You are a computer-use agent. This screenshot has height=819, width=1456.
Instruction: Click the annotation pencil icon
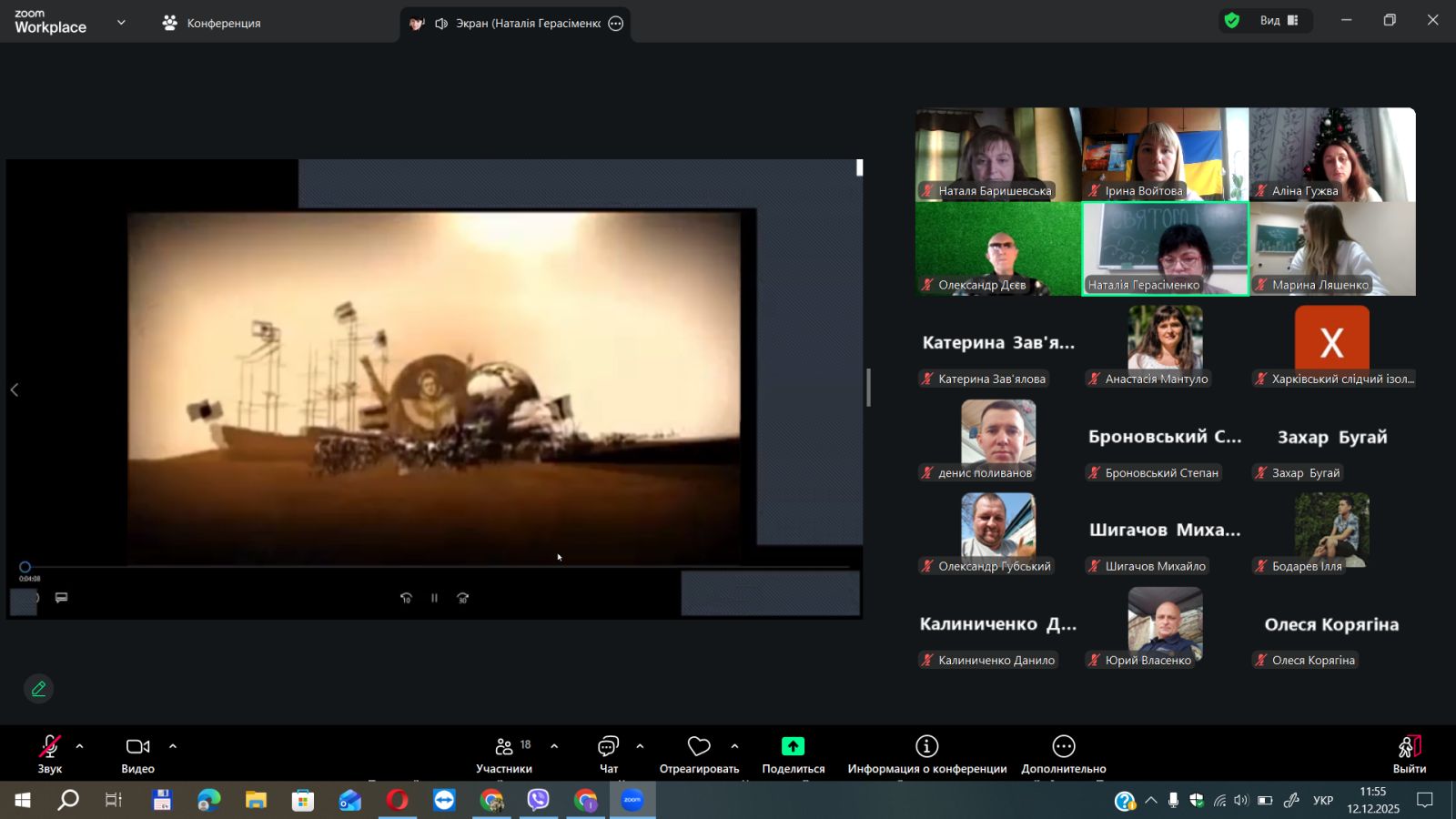coord(38,689)
